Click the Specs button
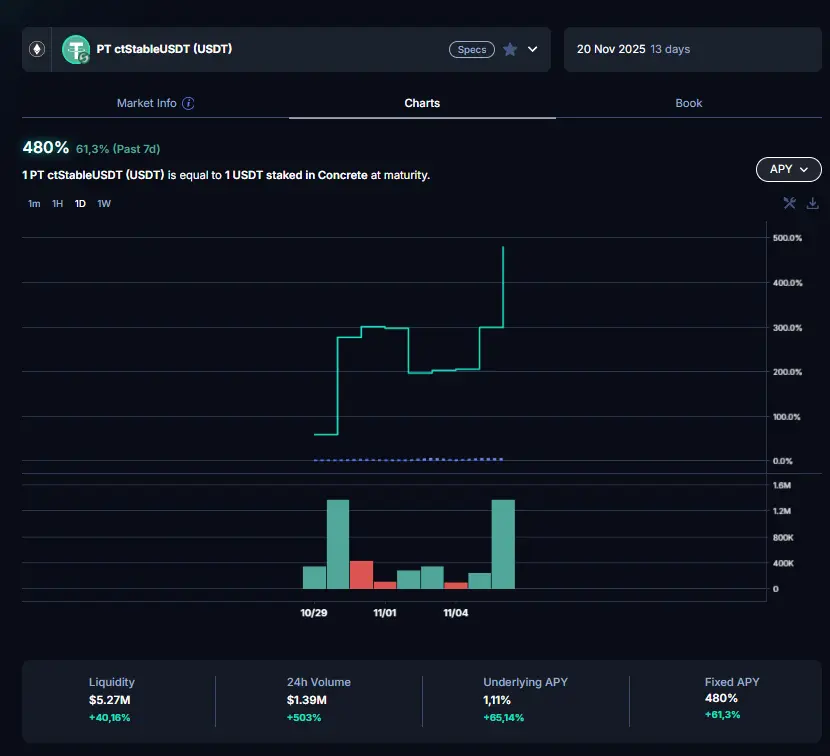830x756 pixels. tap(471, 49)
